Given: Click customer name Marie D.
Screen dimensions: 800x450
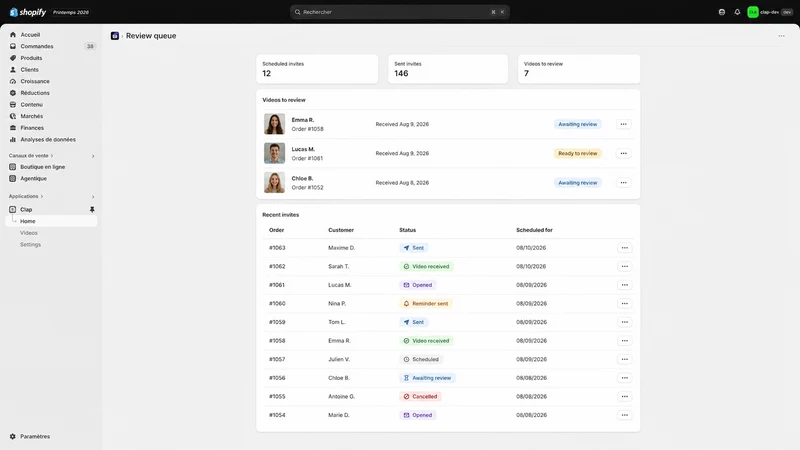Looking at the screenshot, I should pos(339,415).
